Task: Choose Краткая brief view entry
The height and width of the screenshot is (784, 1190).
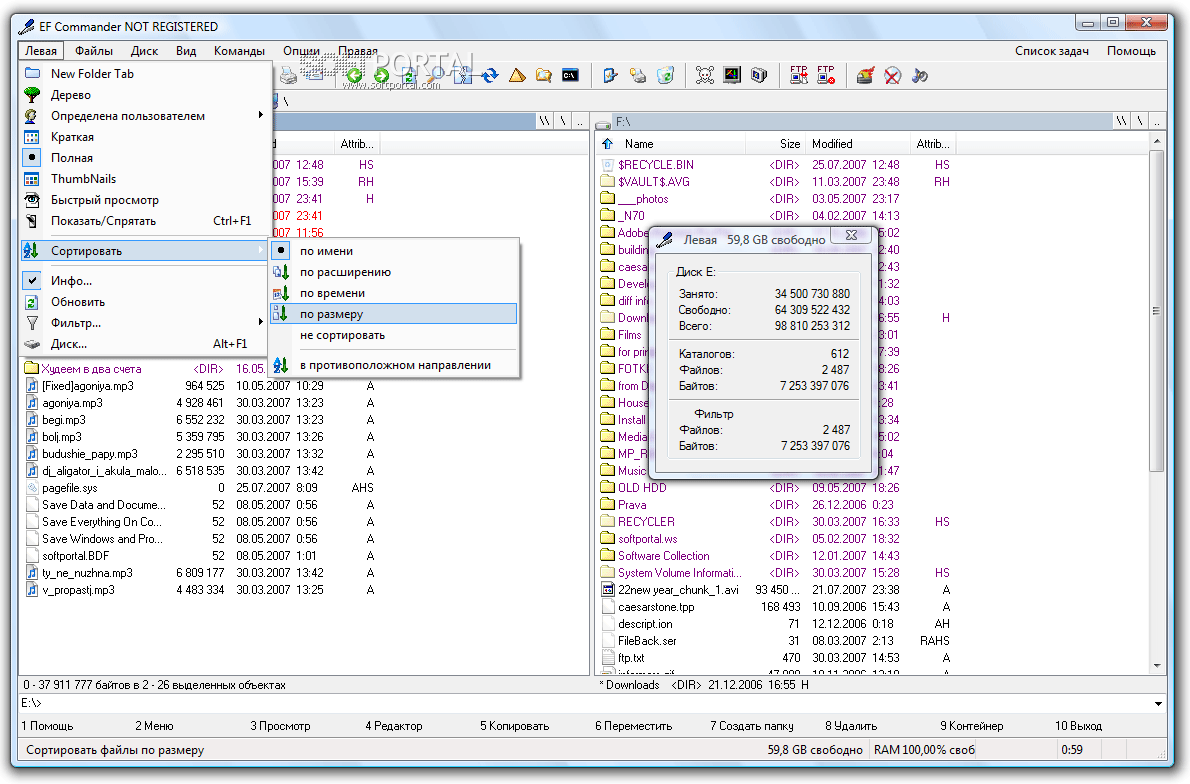Action: [144, 137]
